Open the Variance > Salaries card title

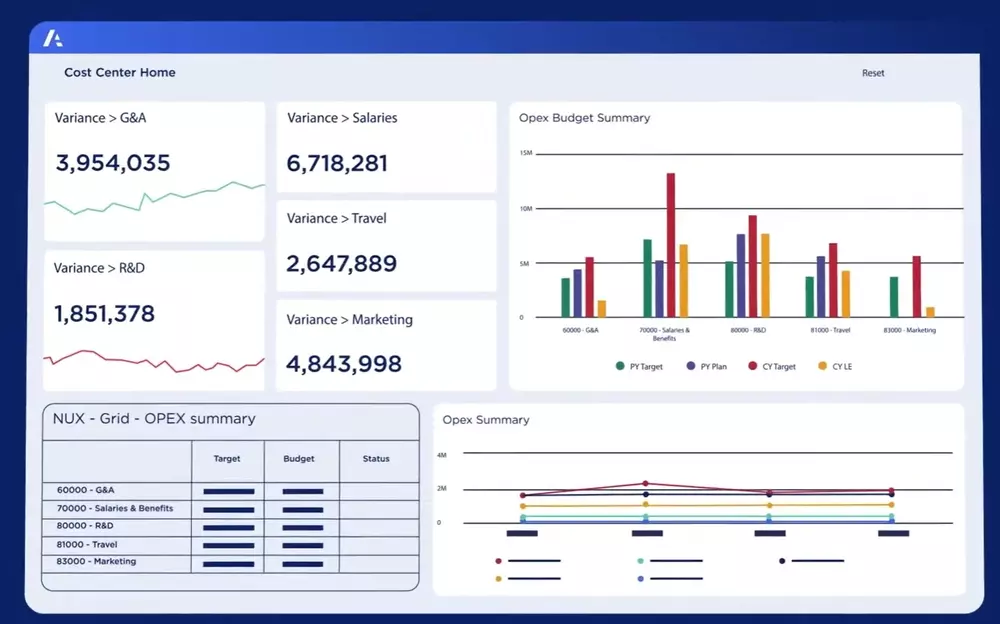pos(342,118)
